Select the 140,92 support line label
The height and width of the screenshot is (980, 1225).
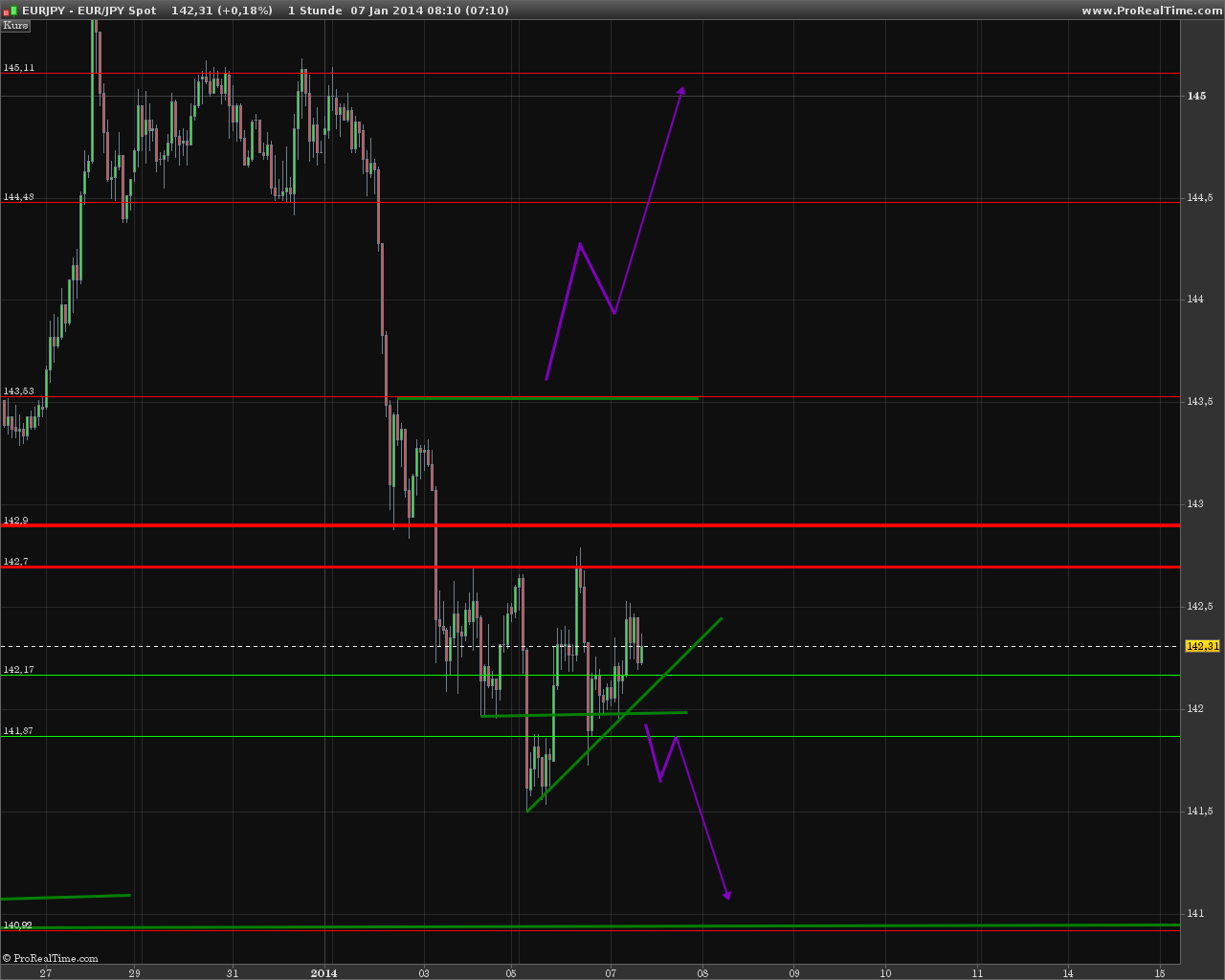pyautogui.click(x=18, y=924)
